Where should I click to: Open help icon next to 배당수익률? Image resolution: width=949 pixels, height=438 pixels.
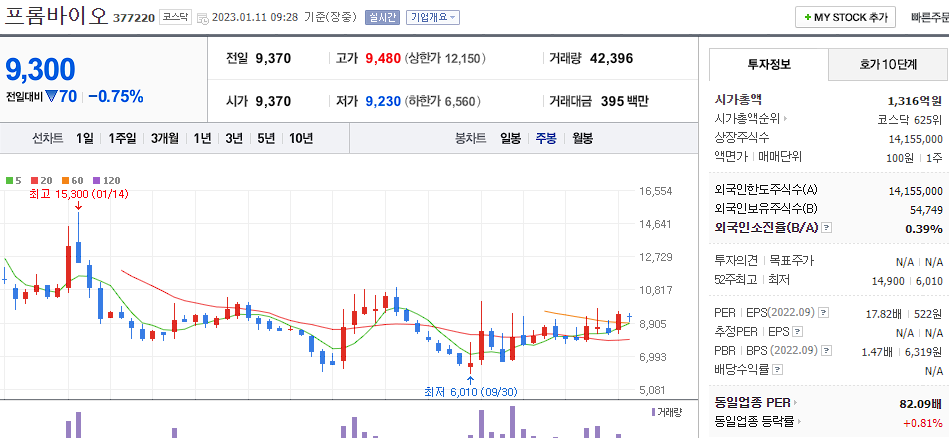778,369
